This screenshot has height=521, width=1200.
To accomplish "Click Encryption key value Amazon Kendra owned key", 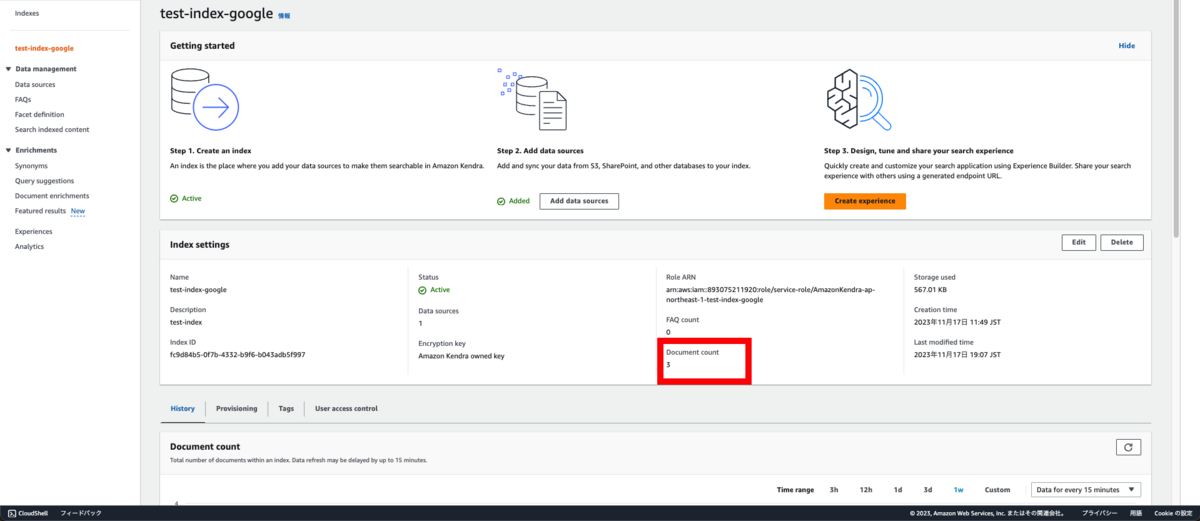I will point(461,355).
